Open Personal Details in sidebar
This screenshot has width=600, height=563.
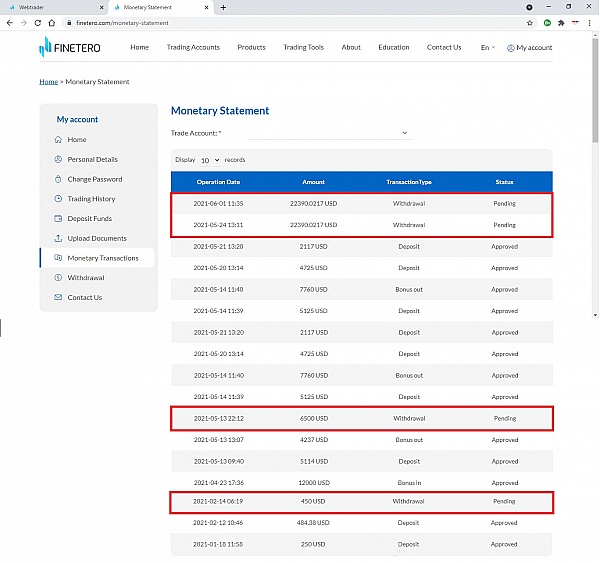[93, 159]
